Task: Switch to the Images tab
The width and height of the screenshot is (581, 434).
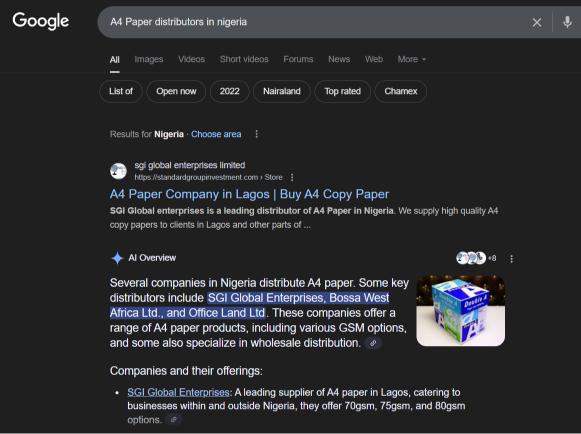Action: click(149, 59)
